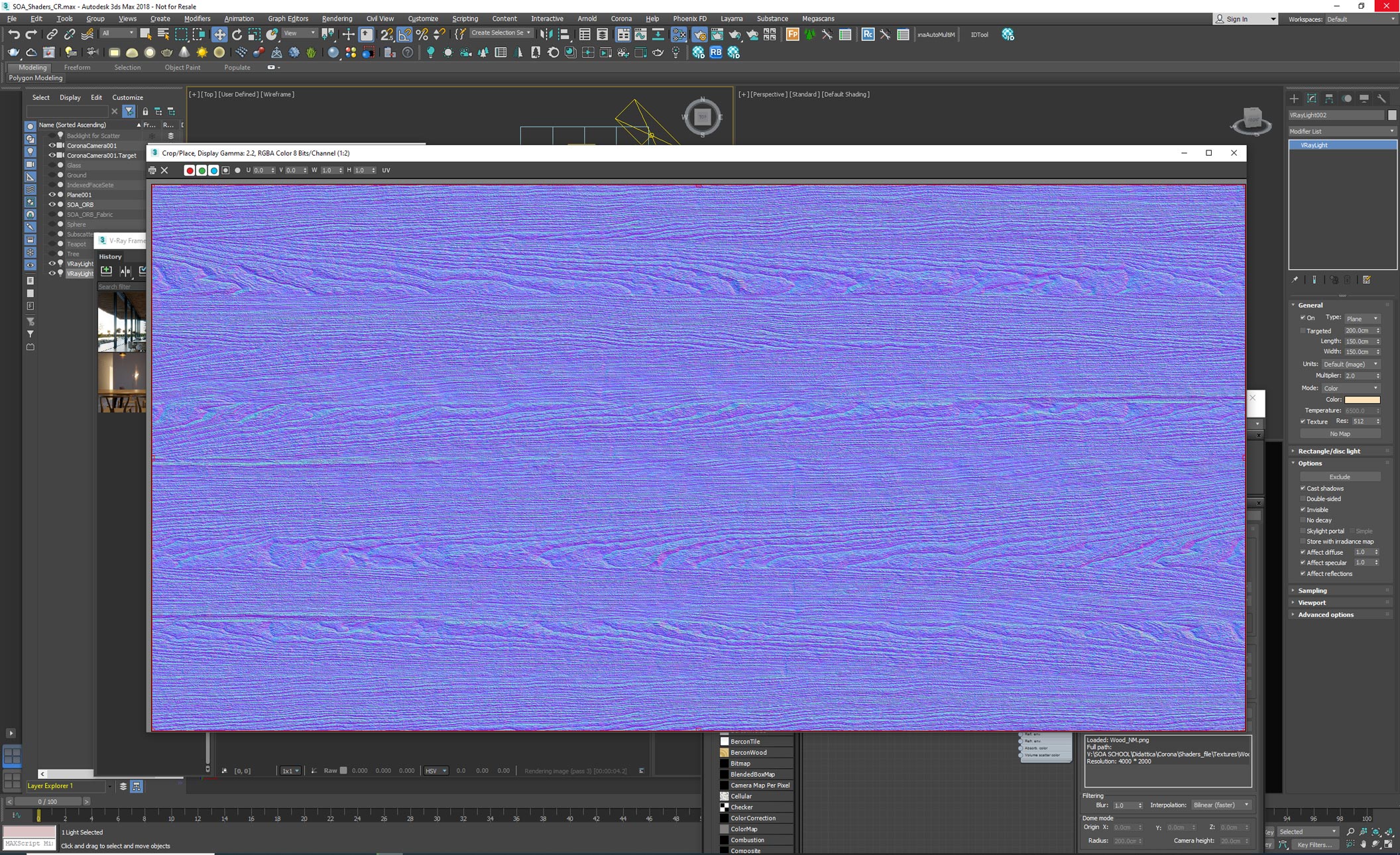This screenshot has width=1400, height=855.
Task: Expand Sampling section rollout
Action: tap(1310, 590)
